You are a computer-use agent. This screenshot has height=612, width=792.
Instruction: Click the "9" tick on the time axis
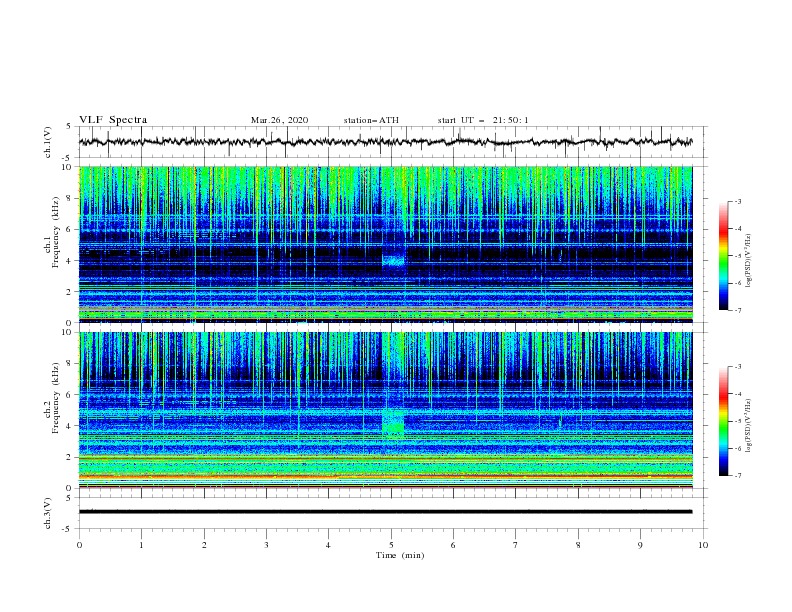coord(640,545)
